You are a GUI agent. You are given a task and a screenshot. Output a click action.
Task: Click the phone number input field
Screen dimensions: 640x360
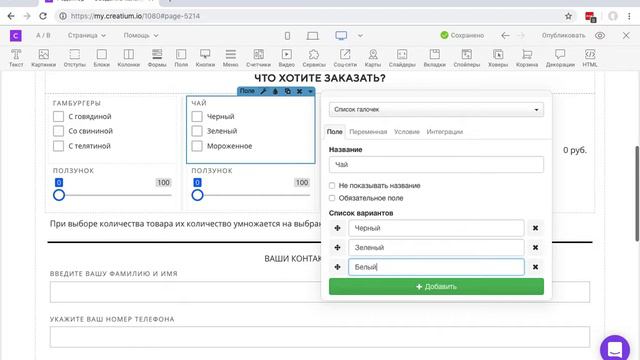pos(320,337)
